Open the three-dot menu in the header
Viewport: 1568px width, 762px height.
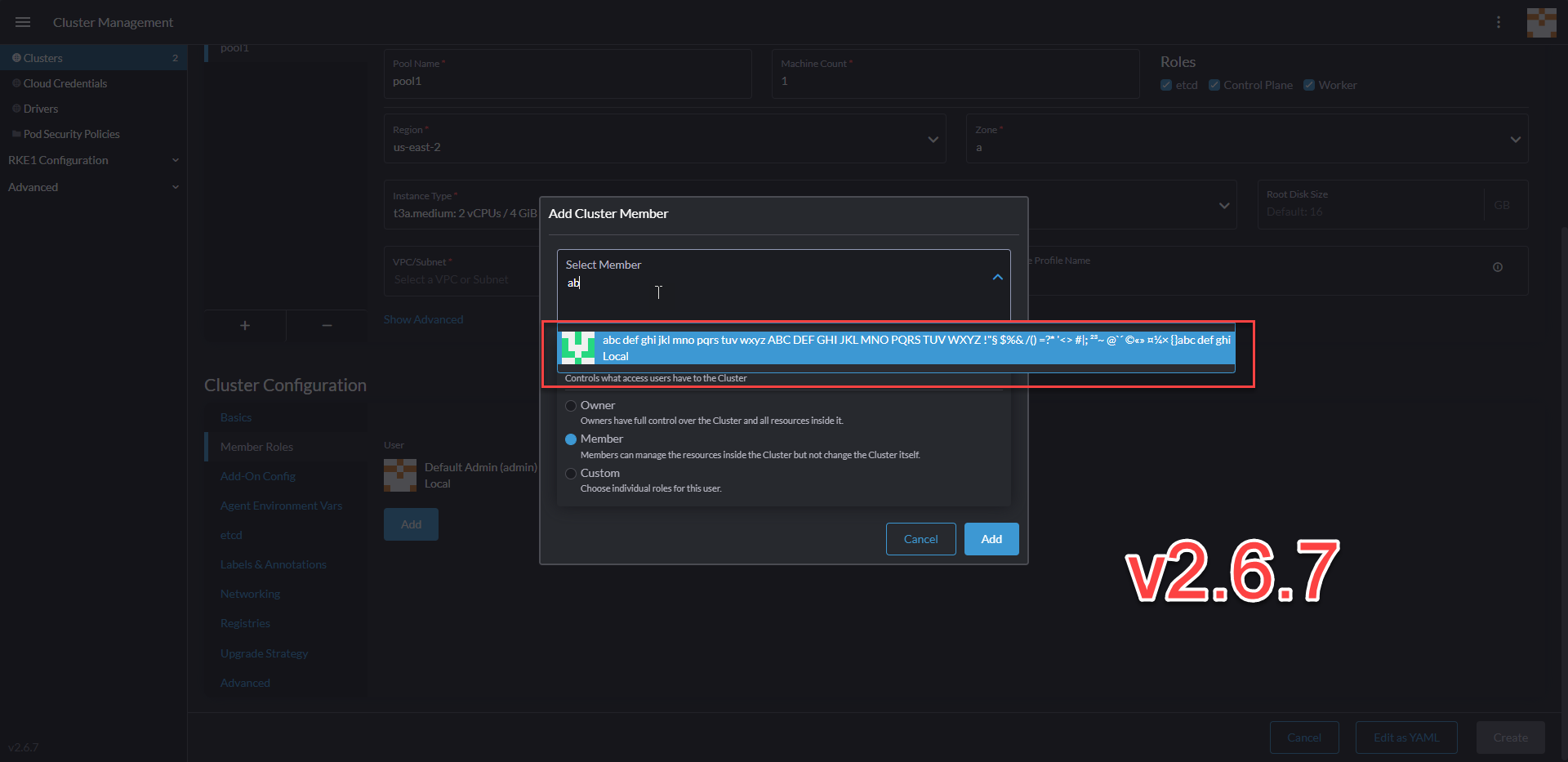click(x=1499, y=22)
